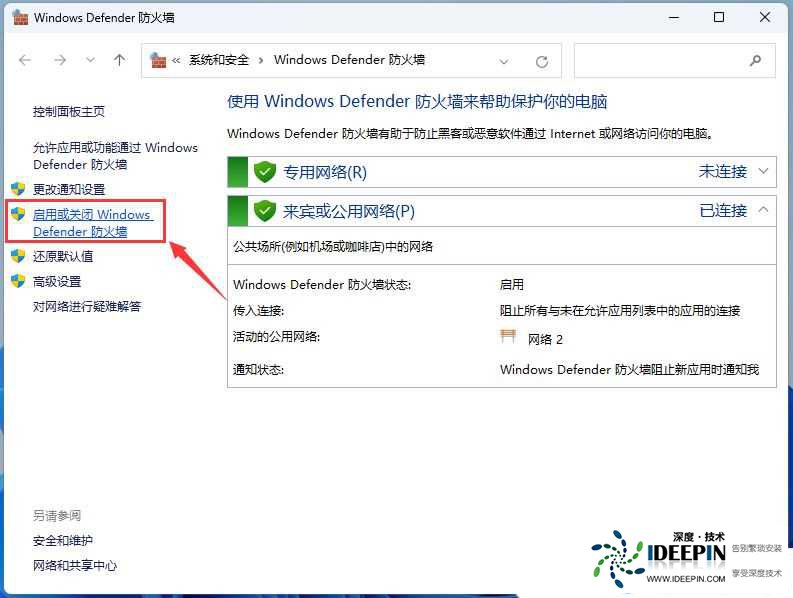Image resolution: width=793 pixels, height=598 pixels.
Task: Go up one level with up arrow
Action: pos(119,61)
